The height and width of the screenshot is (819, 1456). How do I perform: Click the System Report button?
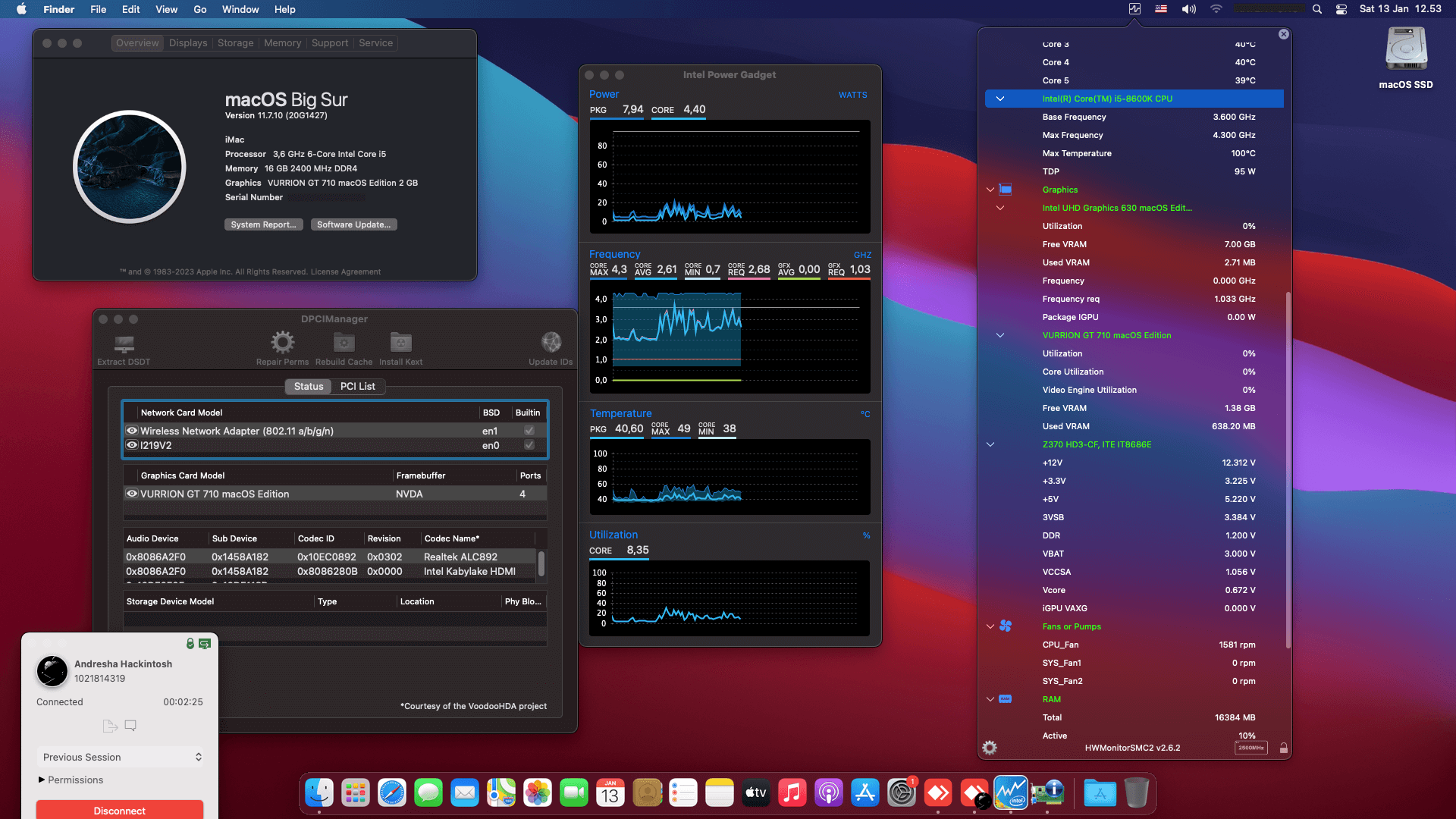pos(264,224)
